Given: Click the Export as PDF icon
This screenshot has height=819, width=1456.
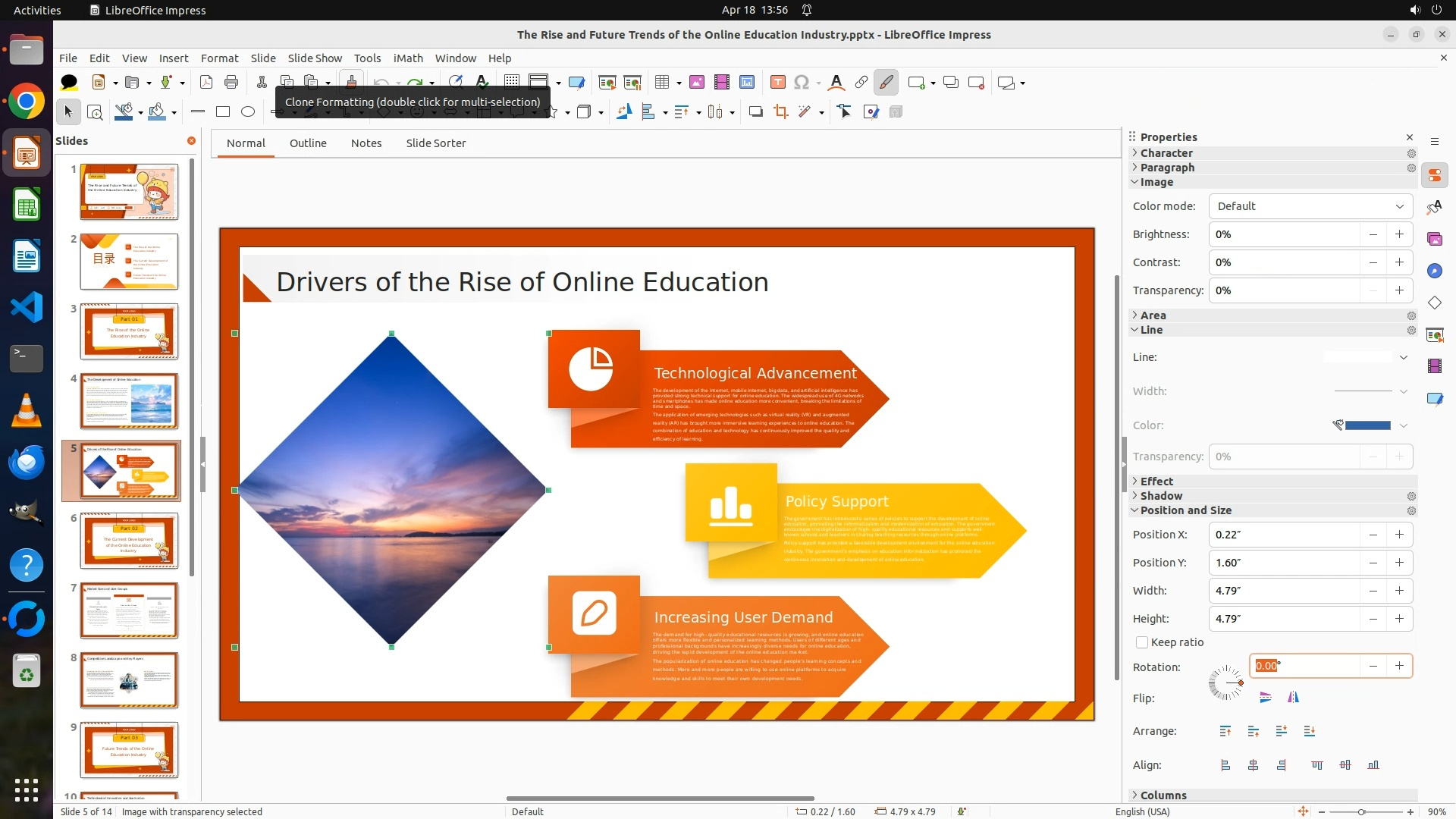Looking at the screenshot, I should pos(206,83).
